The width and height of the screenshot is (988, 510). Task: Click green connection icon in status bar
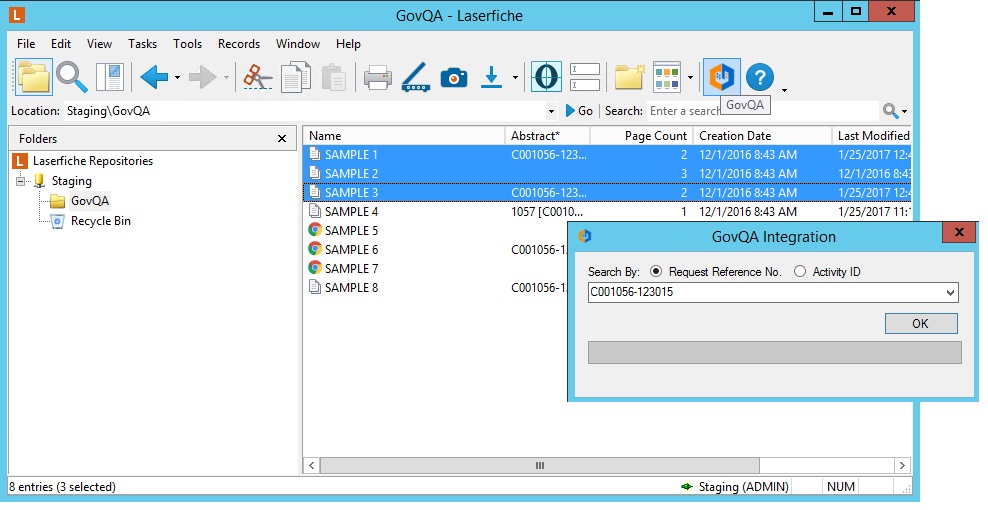click(x=687, y=487)
